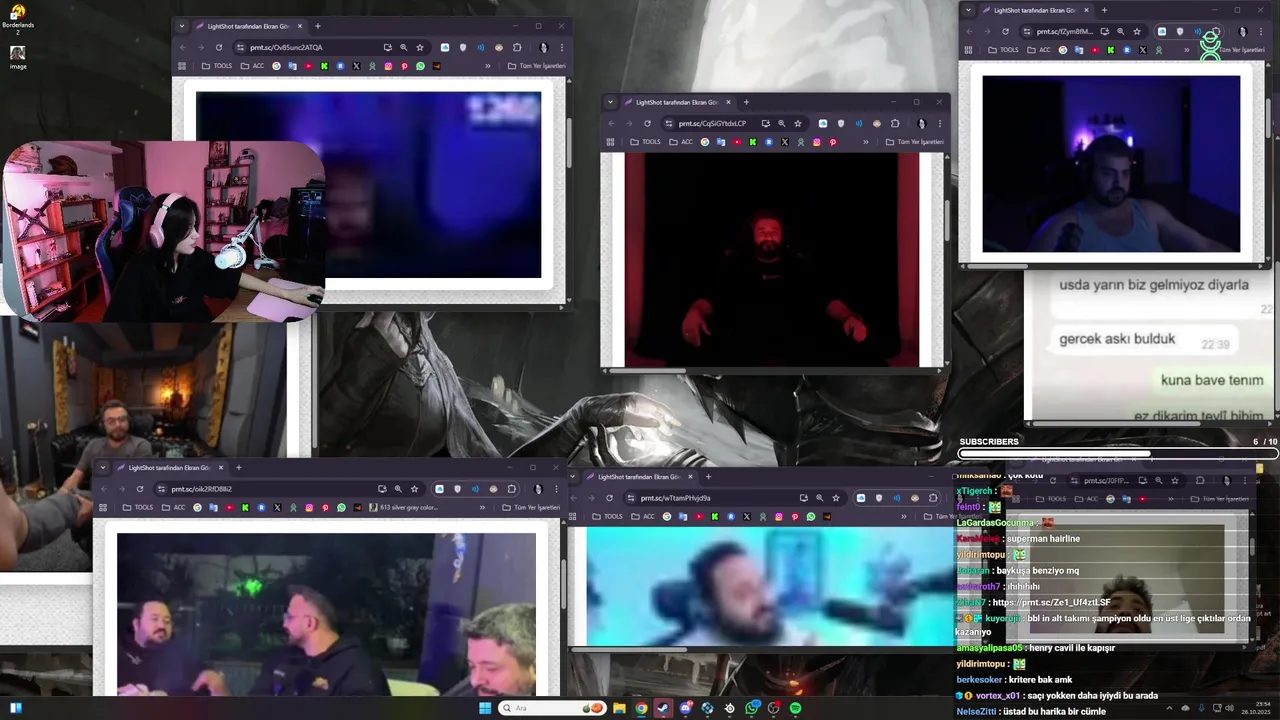Click Windows Start button
This screenshot has width=1280, height=720.
click(485, 708)
